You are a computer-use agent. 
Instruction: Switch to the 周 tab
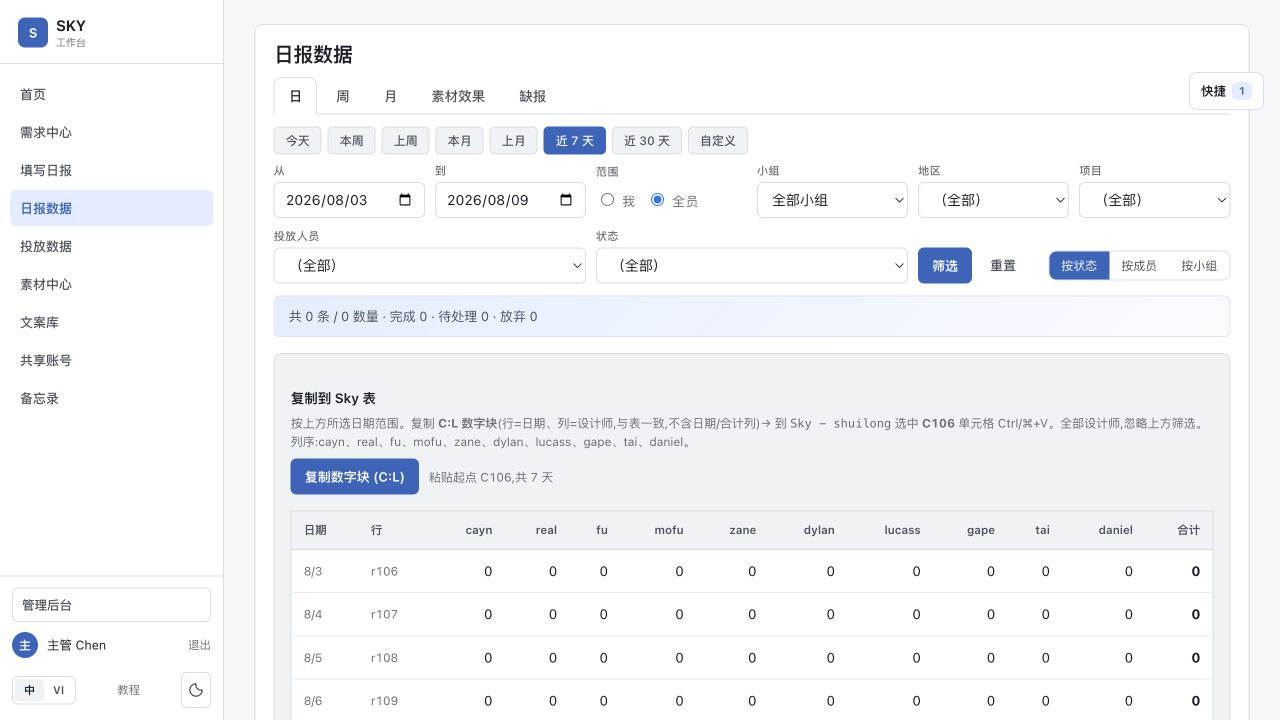click(x=343, y=97)
